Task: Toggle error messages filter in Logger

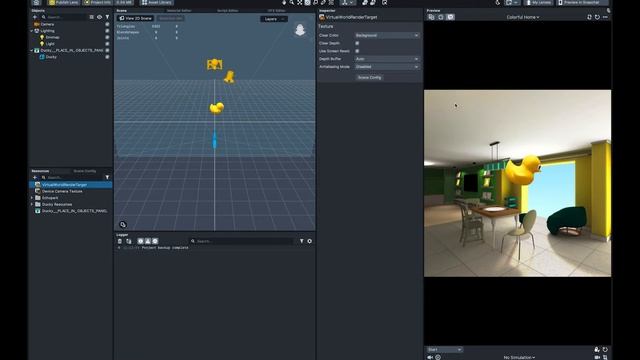Action: (155, 241)
